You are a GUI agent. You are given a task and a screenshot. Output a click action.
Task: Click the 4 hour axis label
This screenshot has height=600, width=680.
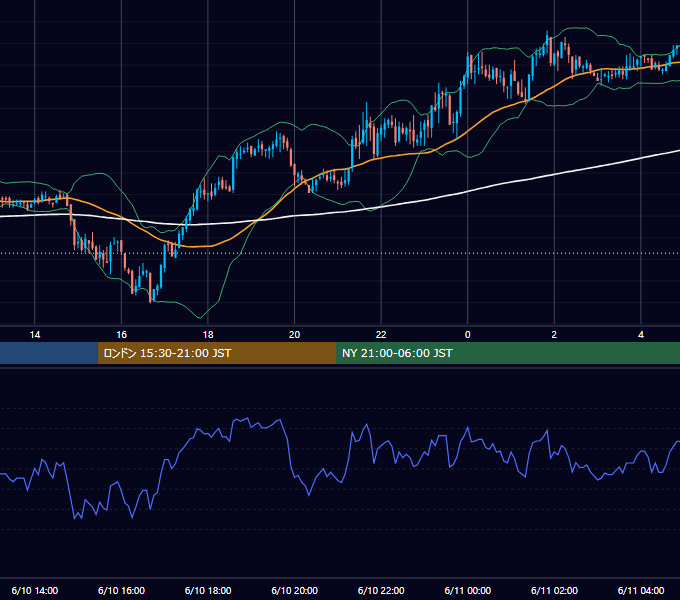pos(641,335)
